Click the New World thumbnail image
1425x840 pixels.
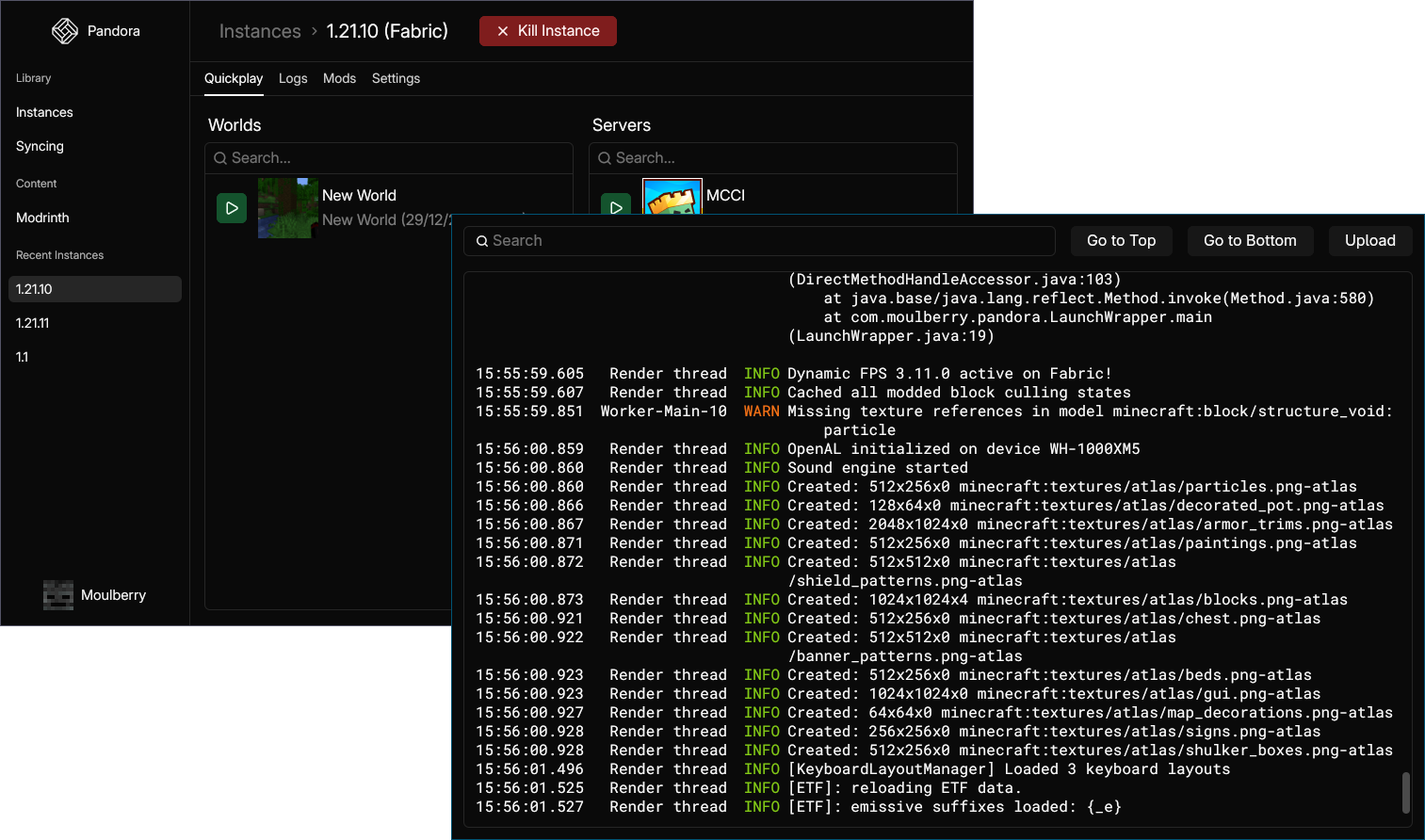click(288, 208)
